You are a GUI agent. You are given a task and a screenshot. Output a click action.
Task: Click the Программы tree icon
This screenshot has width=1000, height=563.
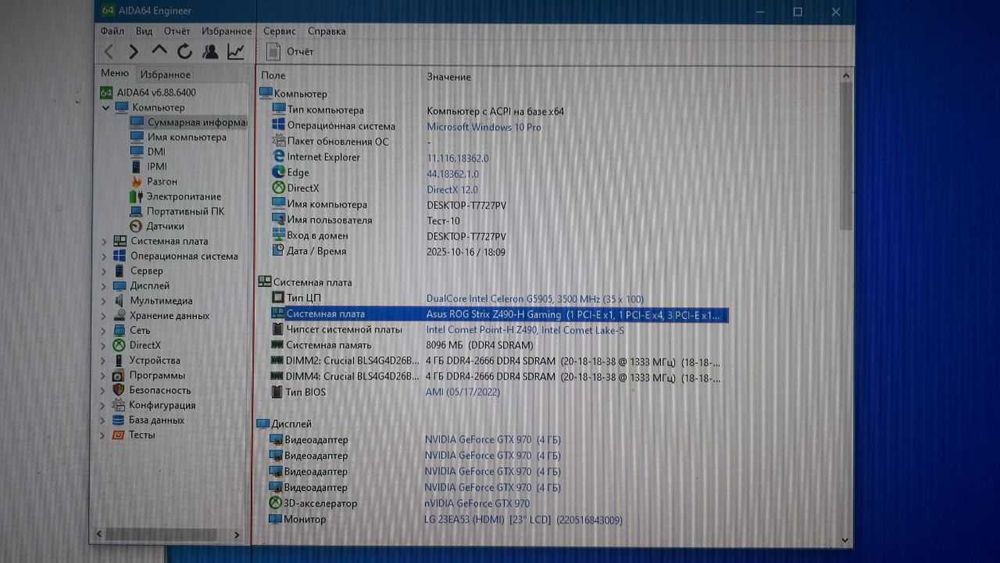click(118, 376)
